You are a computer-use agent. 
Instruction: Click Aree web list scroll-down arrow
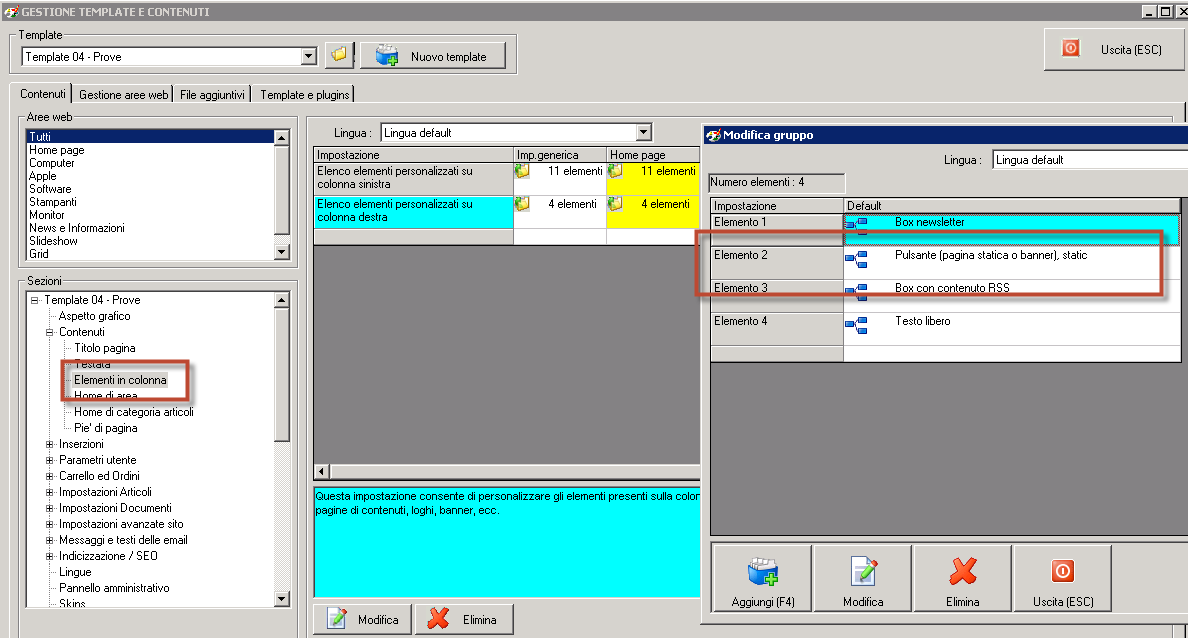coord(281,252)
